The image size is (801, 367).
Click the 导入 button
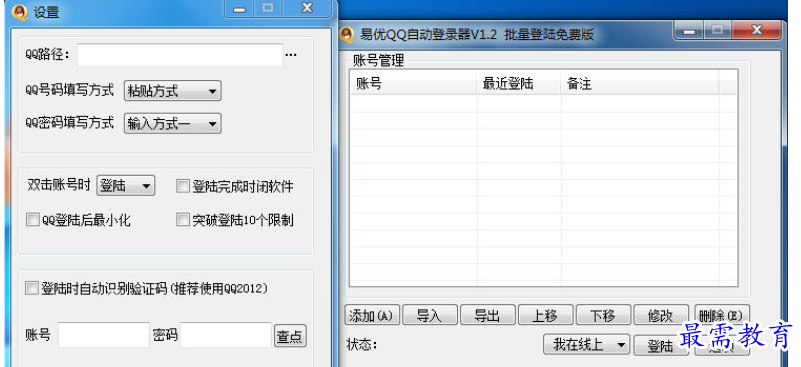(429, 315)
